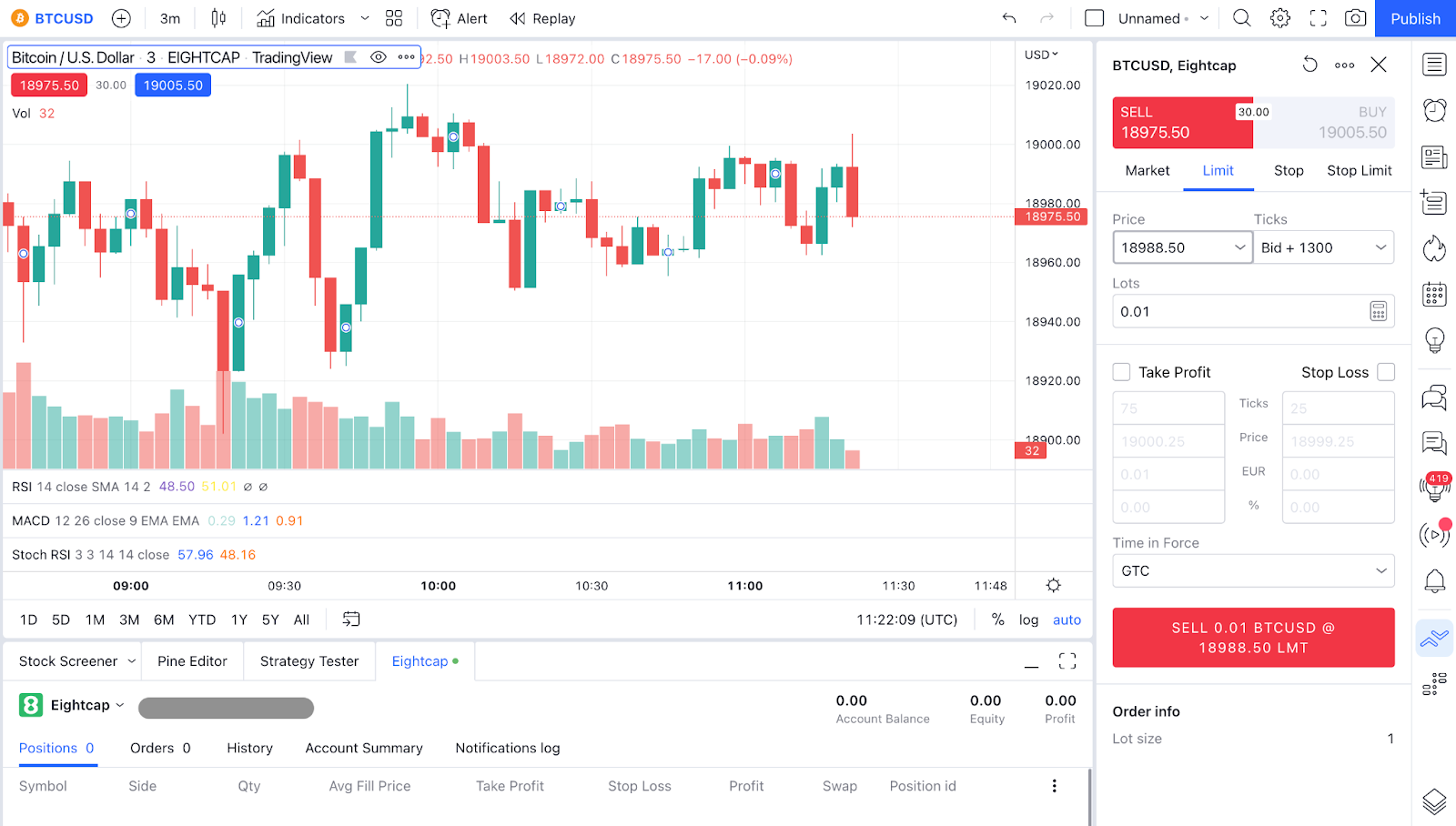Switch to the Market order tab
The image size is (1456, 826).
pos(1148,170)
